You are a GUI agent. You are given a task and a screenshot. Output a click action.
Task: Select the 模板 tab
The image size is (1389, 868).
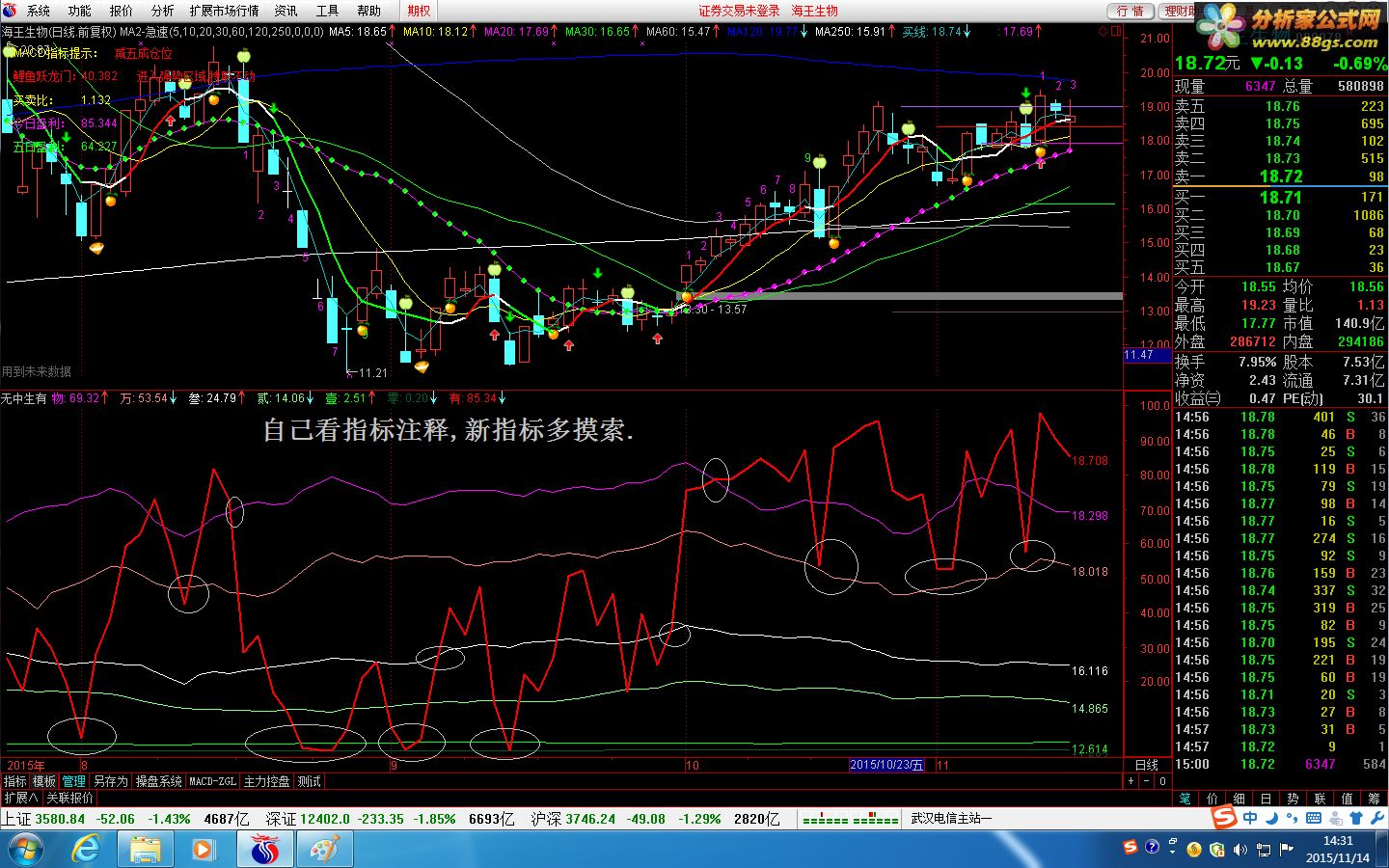click(44, 781)
